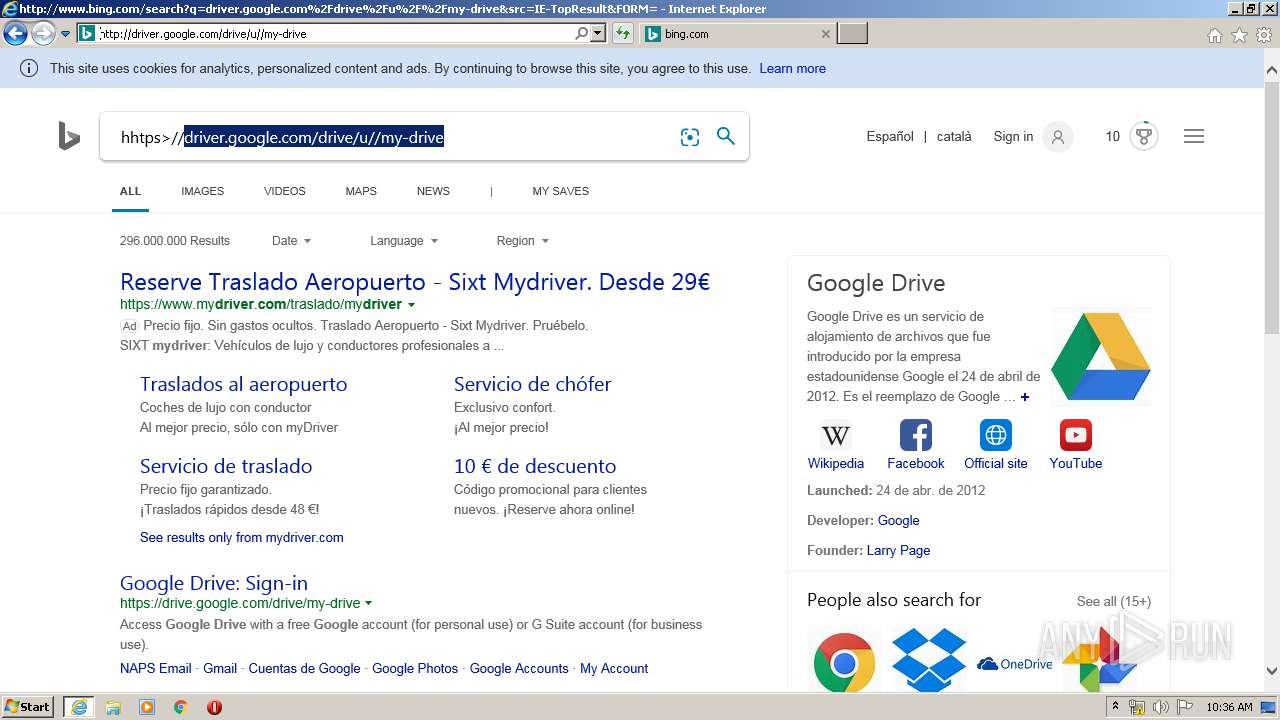Viewport: 1280px width, 720px height.
Task: Open visual search camera icon
Action: click(690, 137)
